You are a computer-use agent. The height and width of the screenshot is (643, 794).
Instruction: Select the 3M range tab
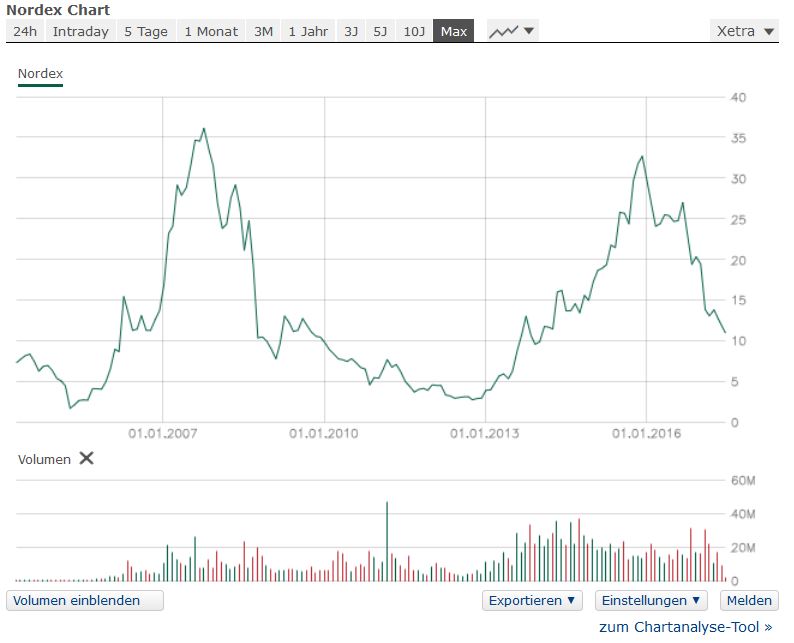click(x=263, y=31)
